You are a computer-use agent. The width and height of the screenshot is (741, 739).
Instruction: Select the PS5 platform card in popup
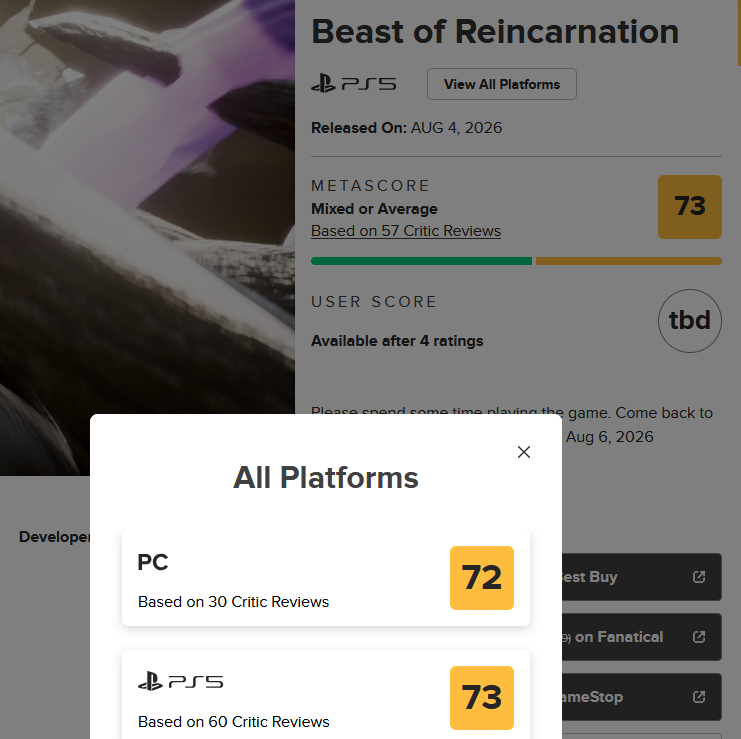point(326,695)
